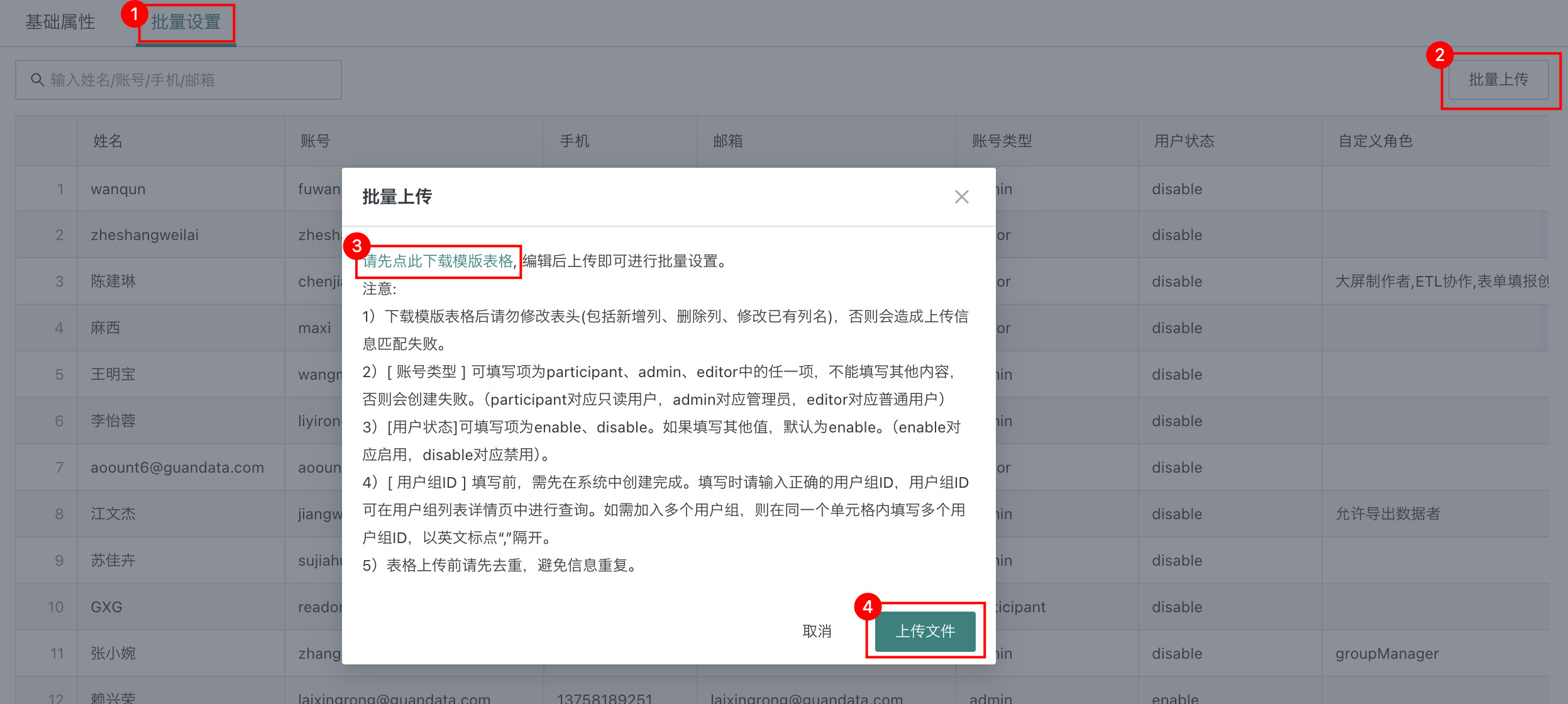
Task: Click the 请先点此下载模版表格 download link
Action: pos(438,261)
